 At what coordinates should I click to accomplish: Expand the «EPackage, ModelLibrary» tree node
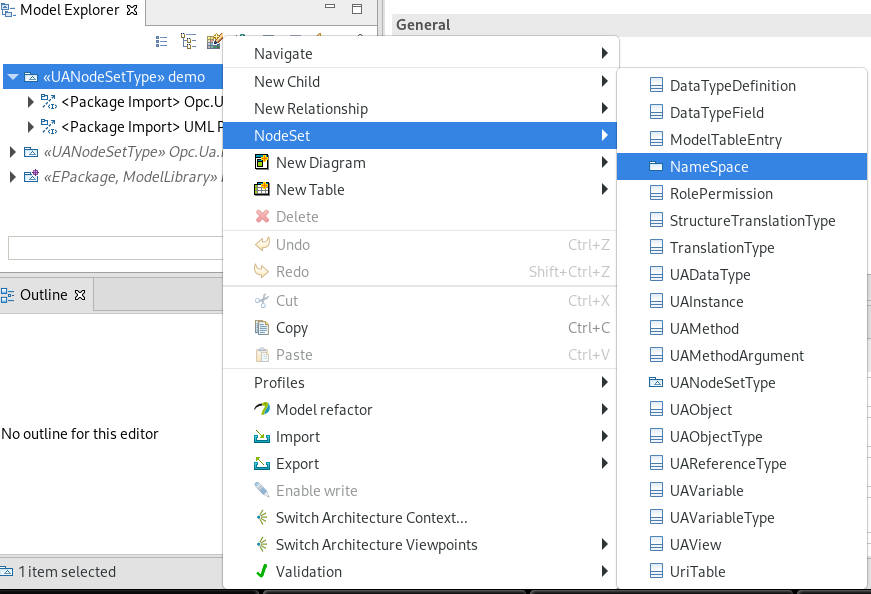(x=12, y=177)
